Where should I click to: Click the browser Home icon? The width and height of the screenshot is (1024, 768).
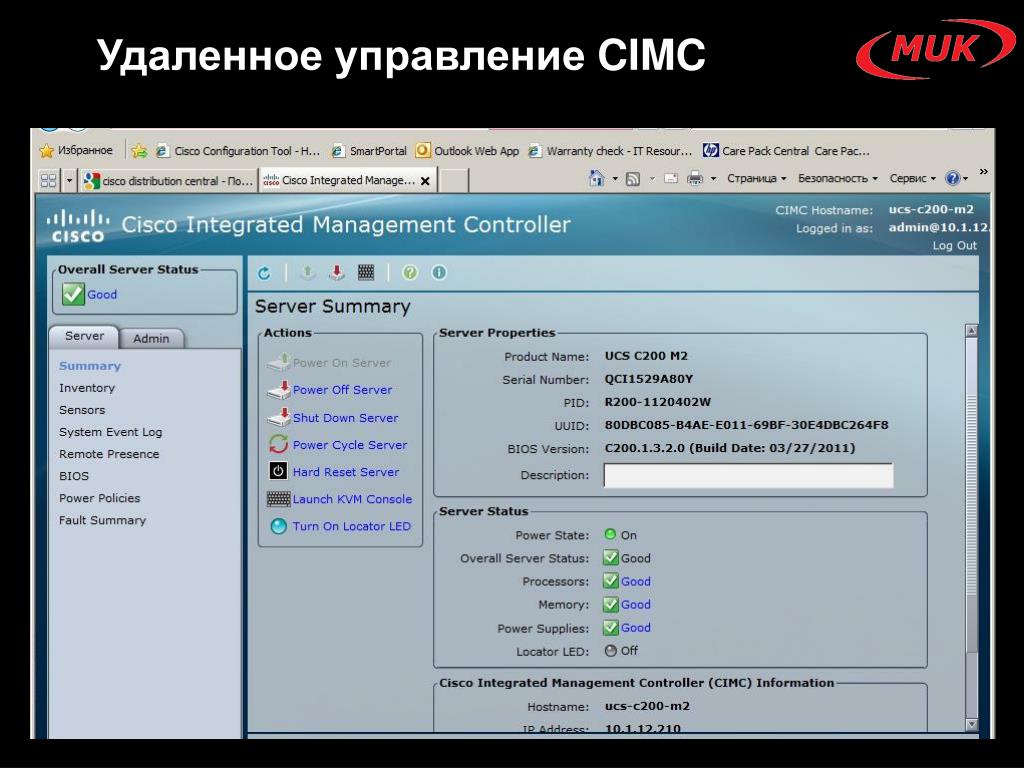(596, 178)
